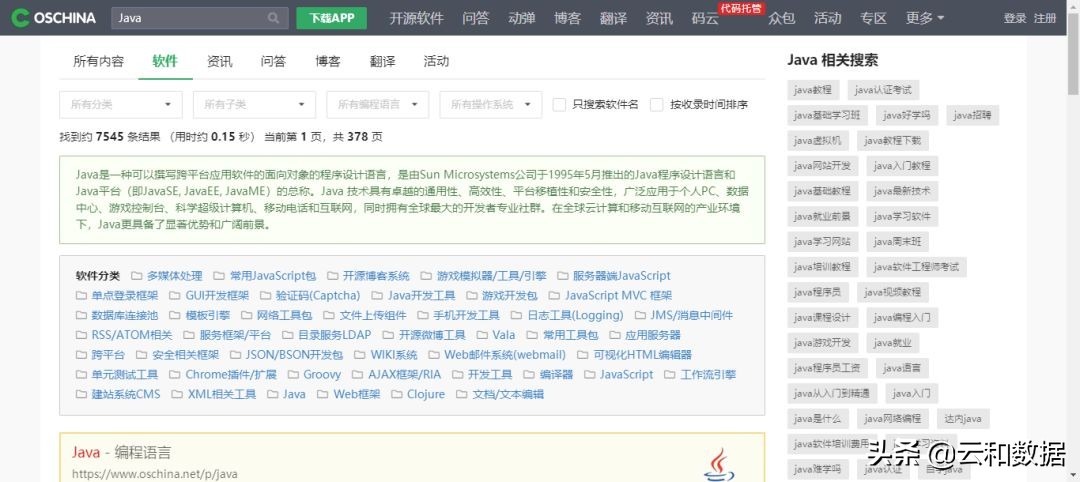Click the folder icon beside 游戏开发包
This screenshot has width=1080, height=482.
click(471, 295)
